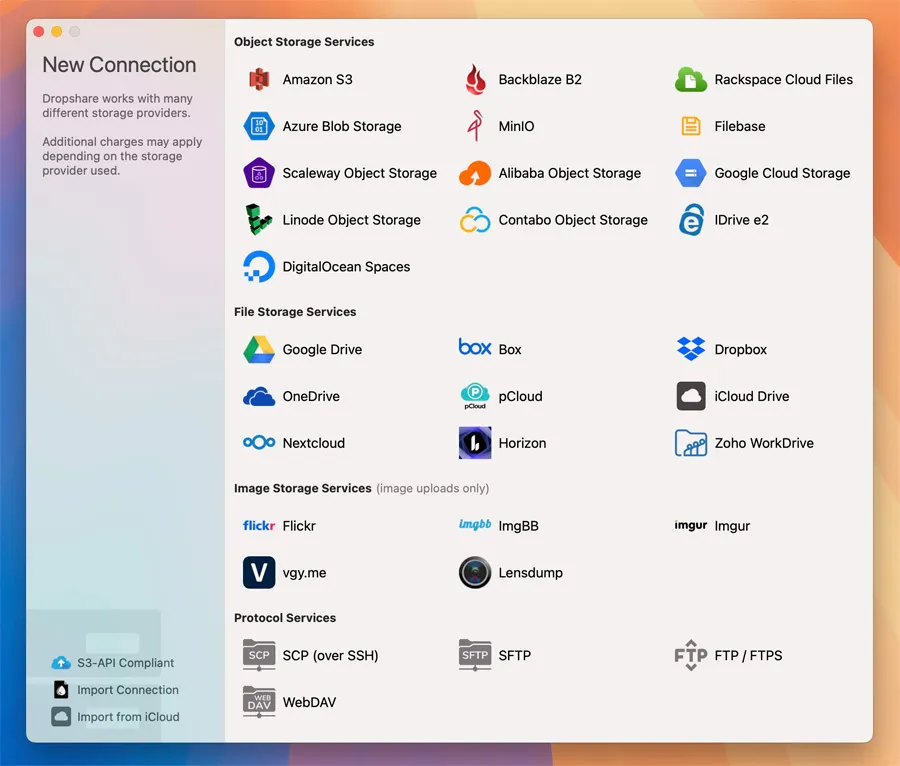This screenshot has width=900, height=766.
Task: Choose the Linode Object Storage icon
Action: (259, 220)
